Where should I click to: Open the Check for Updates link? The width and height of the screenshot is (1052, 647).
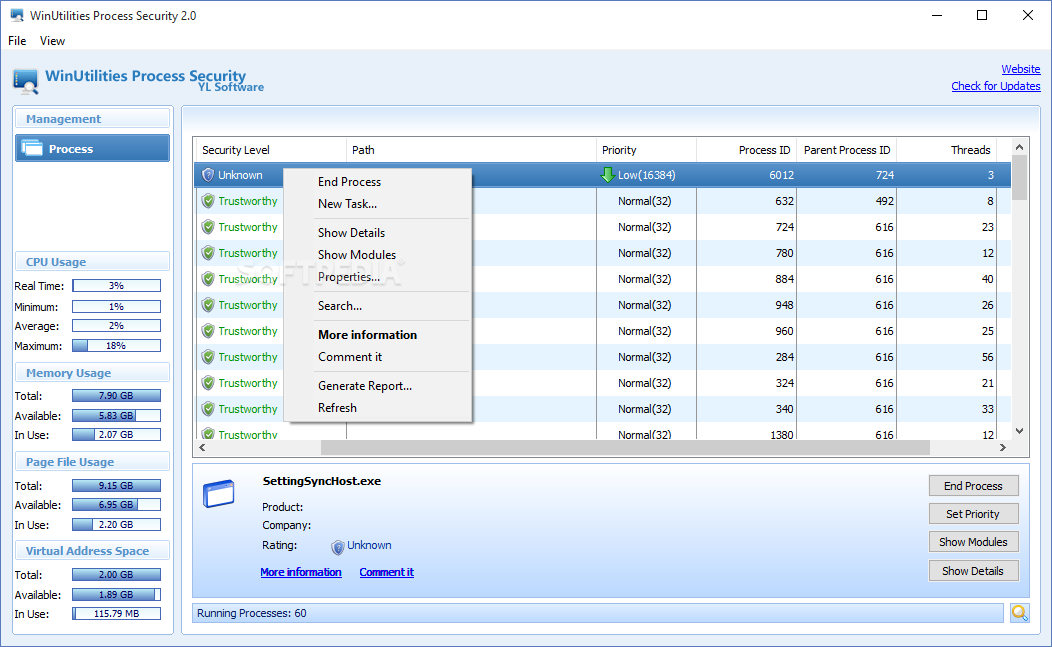click(x=996, y=86)
